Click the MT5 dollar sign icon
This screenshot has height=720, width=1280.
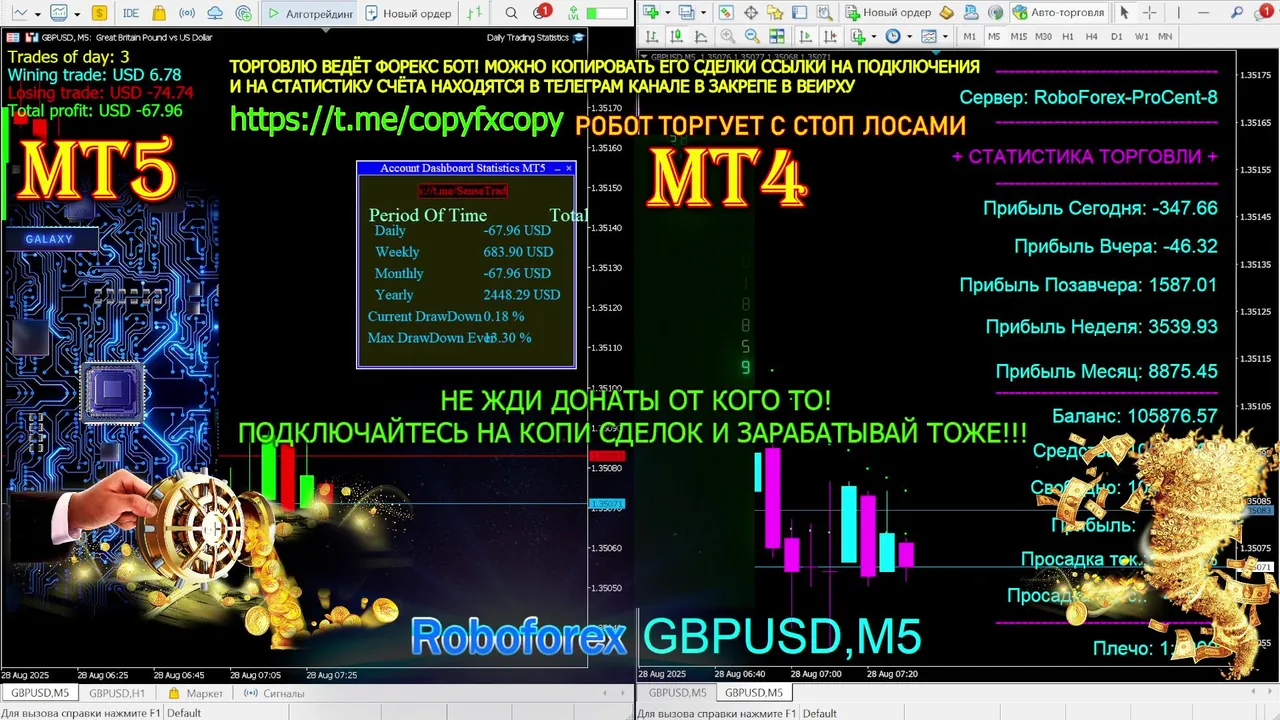(x=99, y=13)
